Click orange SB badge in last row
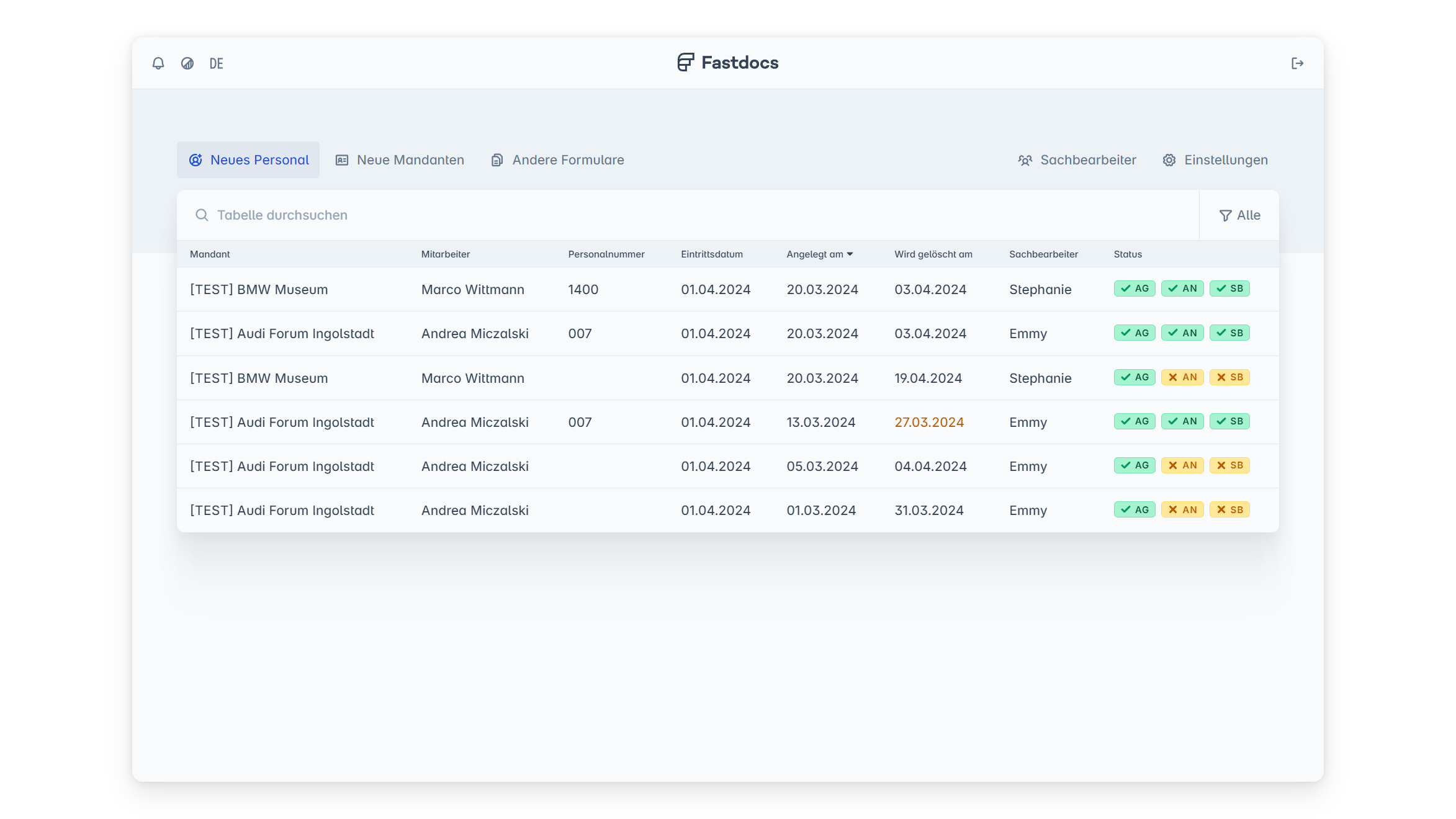Screen dimensions: 1456x819 click(1229, 510)
